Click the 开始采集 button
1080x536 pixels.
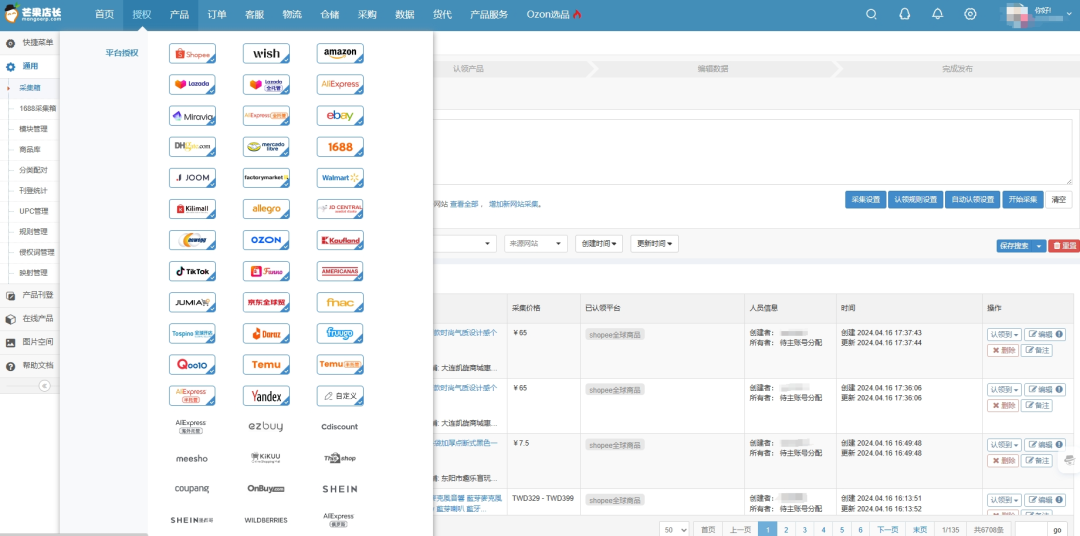click(1024, 199)
